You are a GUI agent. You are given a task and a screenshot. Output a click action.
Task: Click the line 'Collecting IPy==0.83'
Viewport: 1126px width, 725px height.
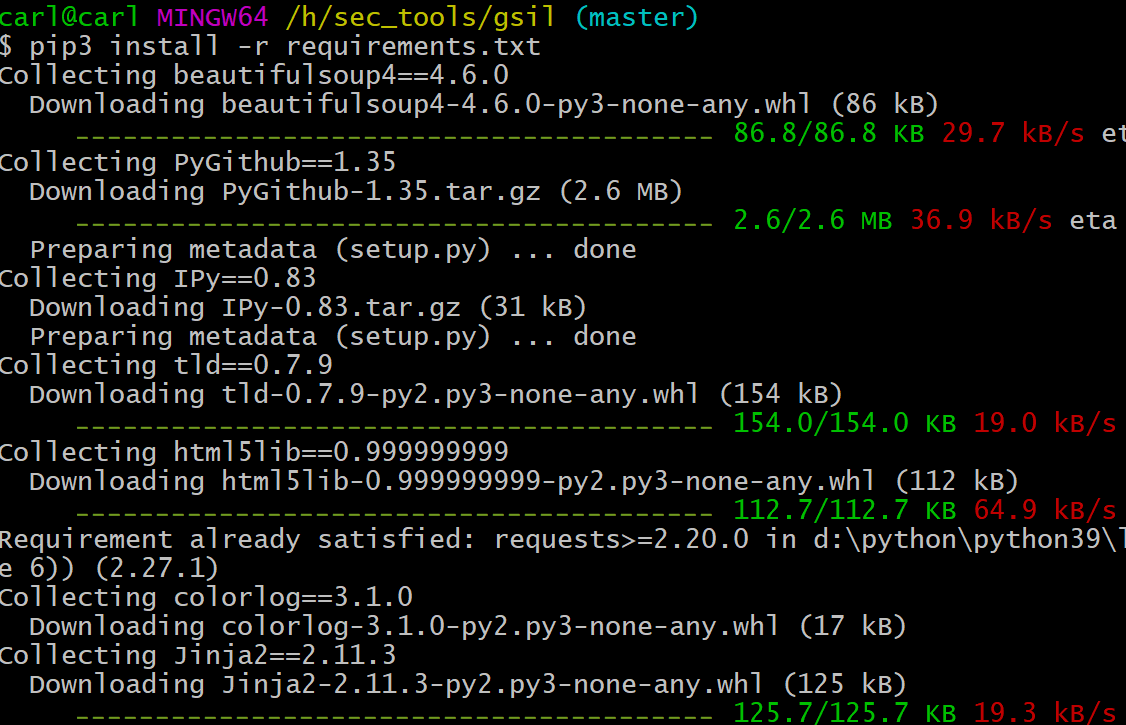158,279
